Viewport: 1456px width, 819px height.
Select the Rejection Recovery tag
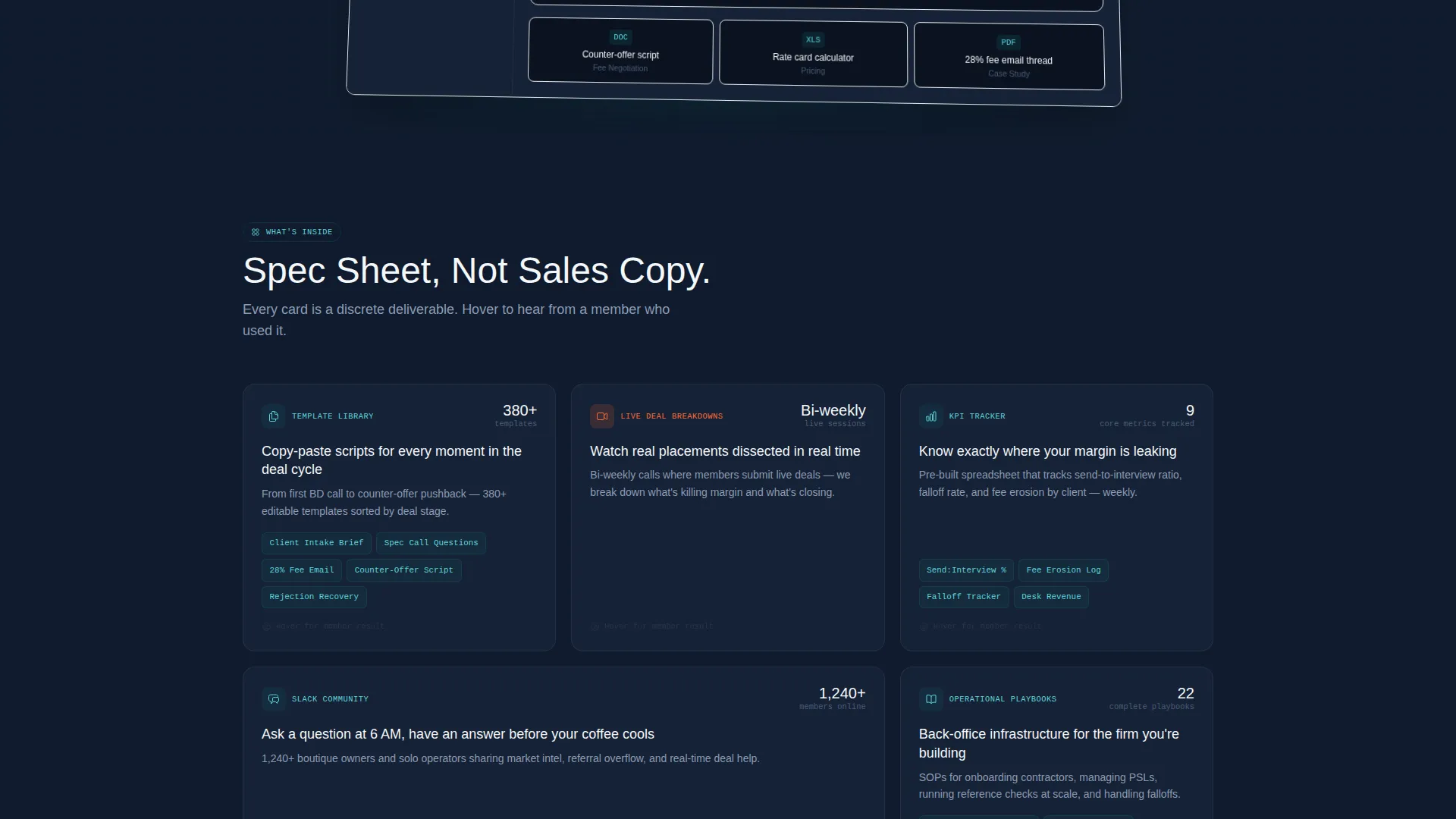314,597
